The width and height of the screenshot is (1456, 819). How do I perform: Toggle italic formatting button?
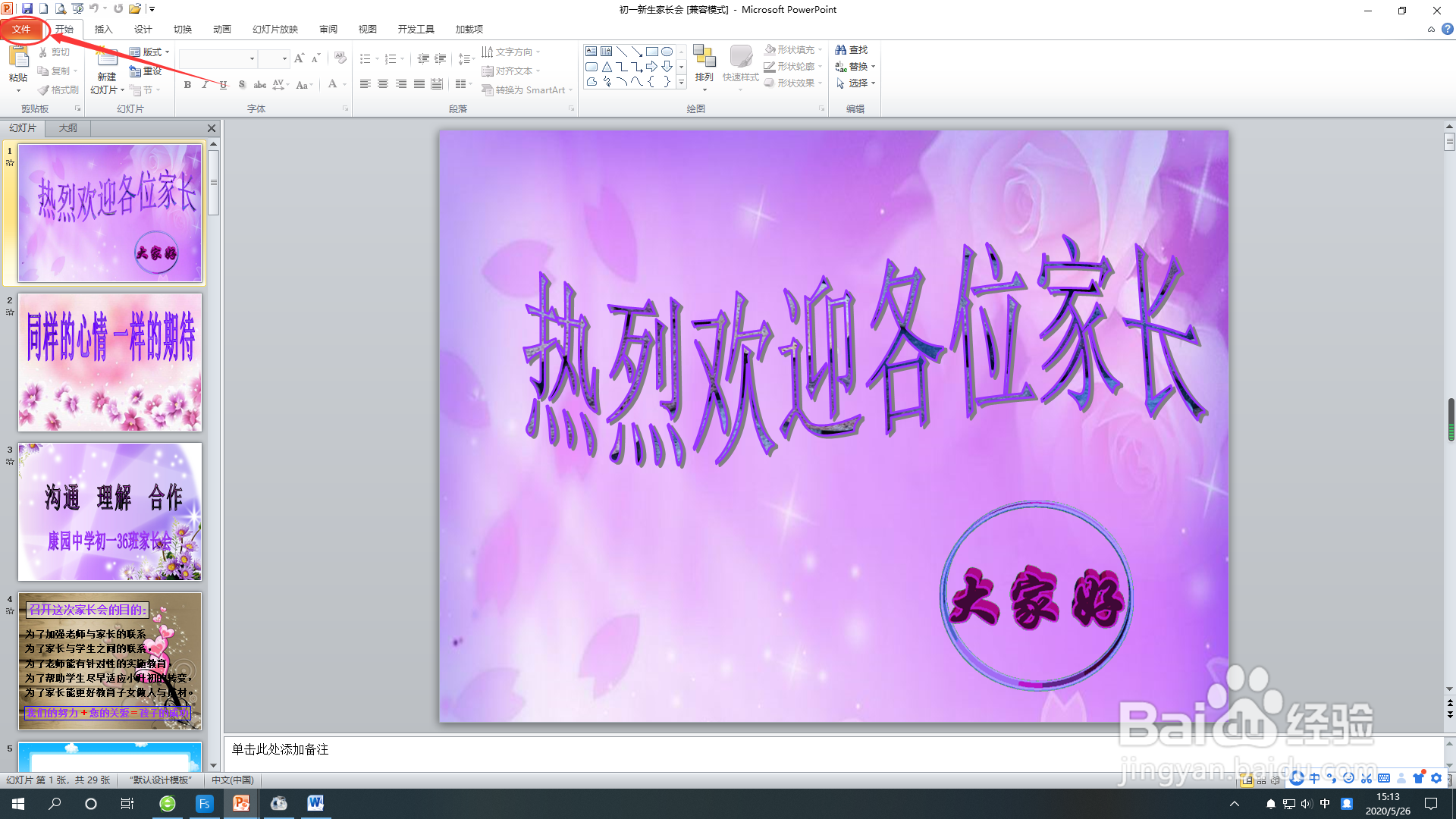coord(205,85)
